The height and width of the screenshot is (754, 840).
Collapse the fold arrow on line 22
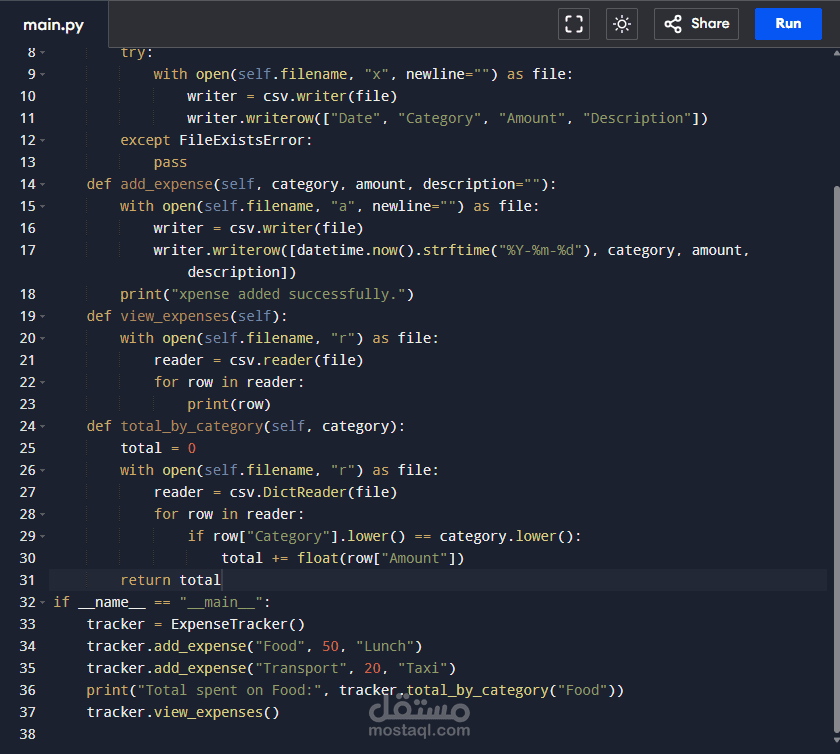coord(42,382)
